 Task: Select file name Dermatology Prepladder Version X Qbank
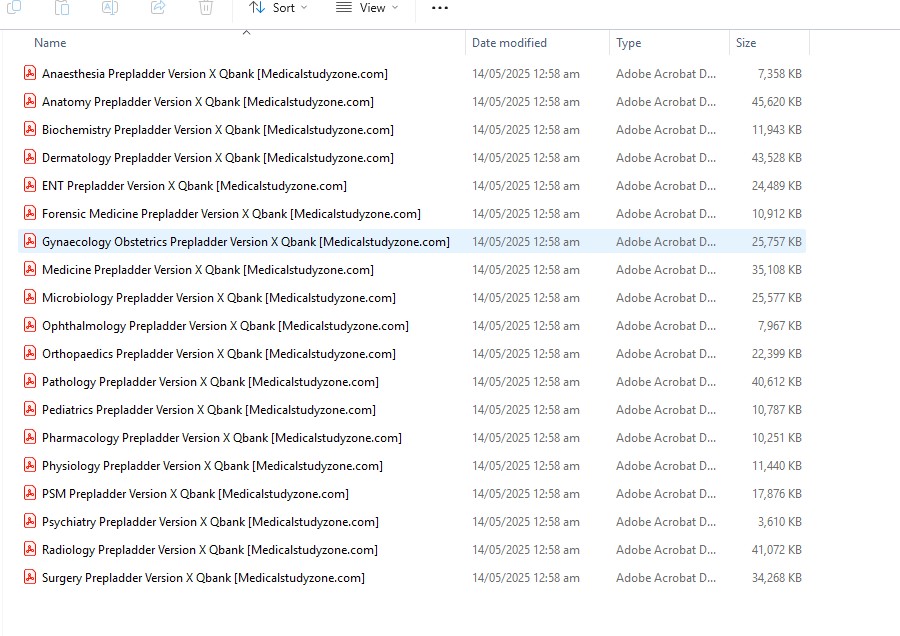[218, 158]
